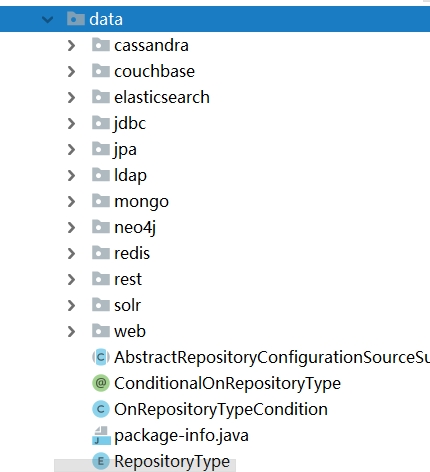Click enum icon of RepositoryType
This screenshot has height=472, width=430.
click(101, 461)
